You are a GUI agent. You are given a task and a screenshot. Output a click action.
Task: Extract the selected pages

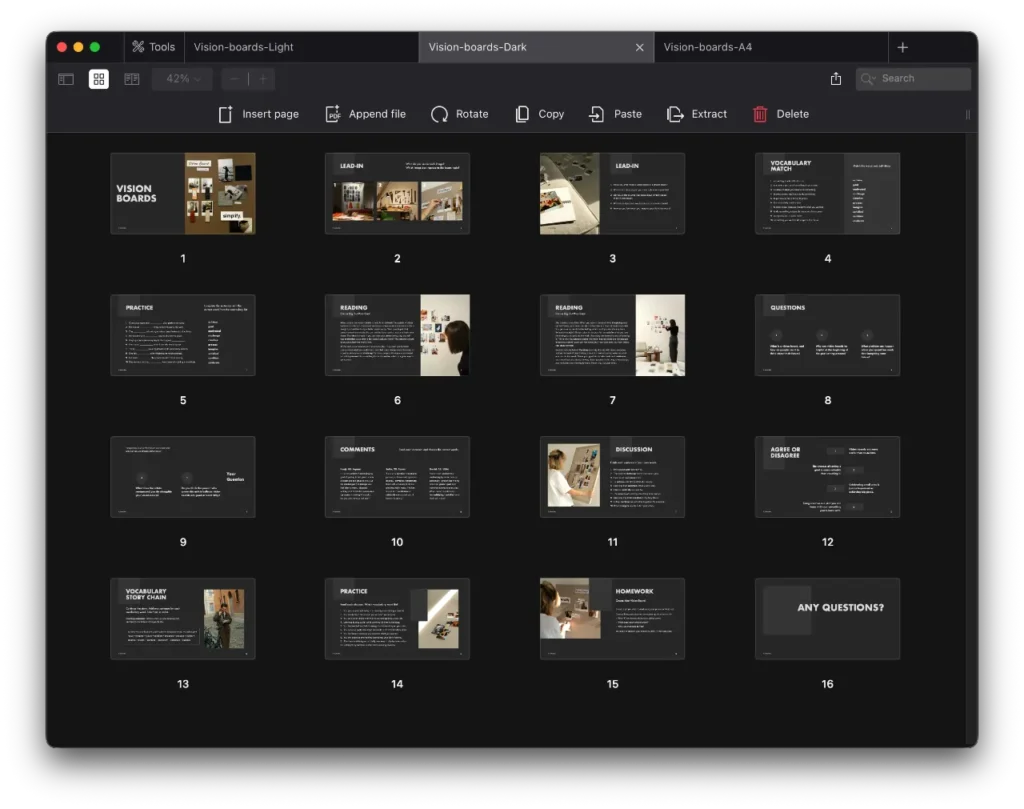[697, 114]
